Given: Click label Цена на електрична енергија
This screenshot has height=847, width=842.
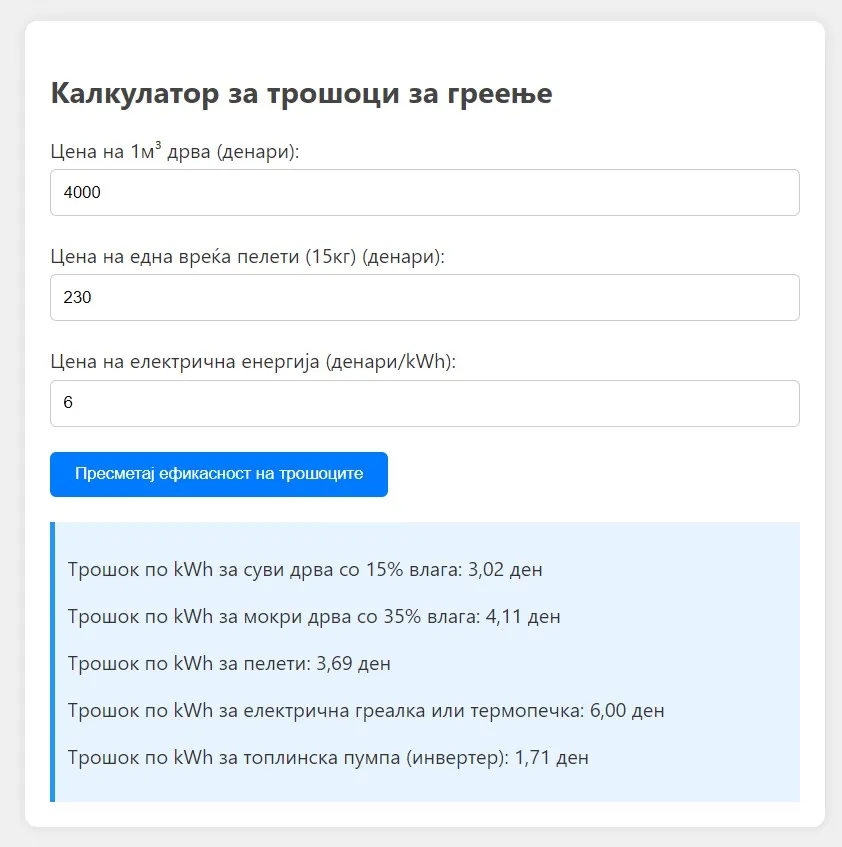Looking at the screenshot, I should (x=253, y=361).
